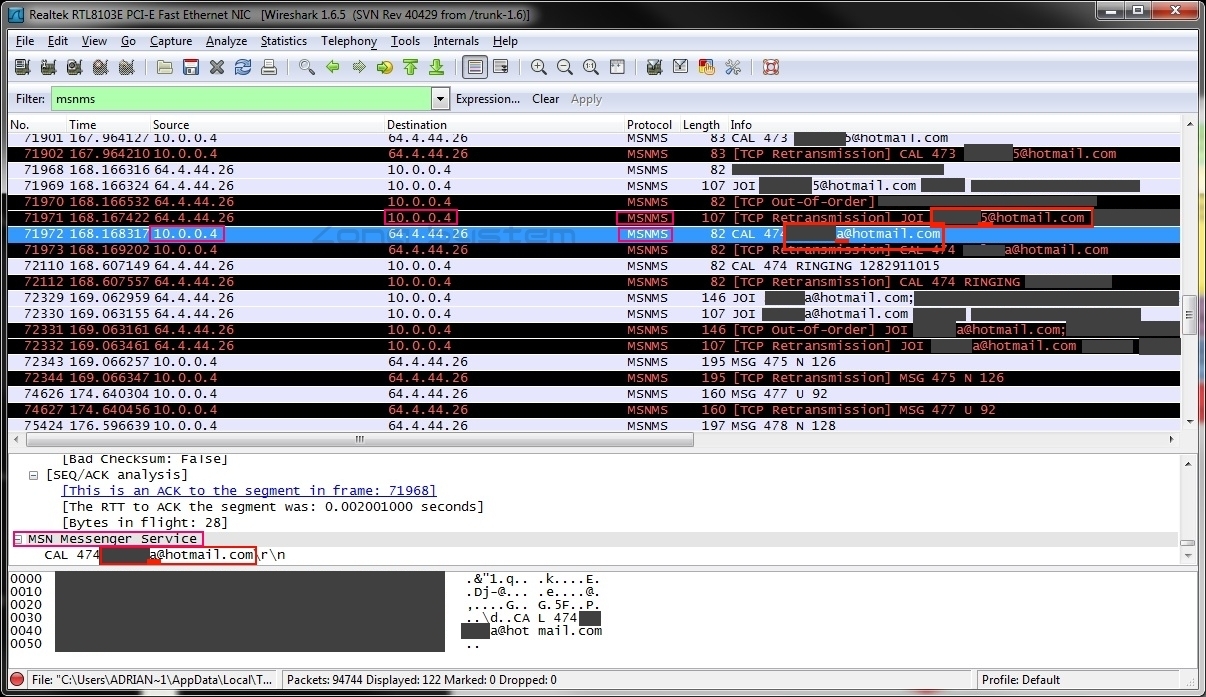Image resolution: width=1206 pixels, height=697 pixels.
Task: Open preferences wrench icon
Action: coord(733,67)
